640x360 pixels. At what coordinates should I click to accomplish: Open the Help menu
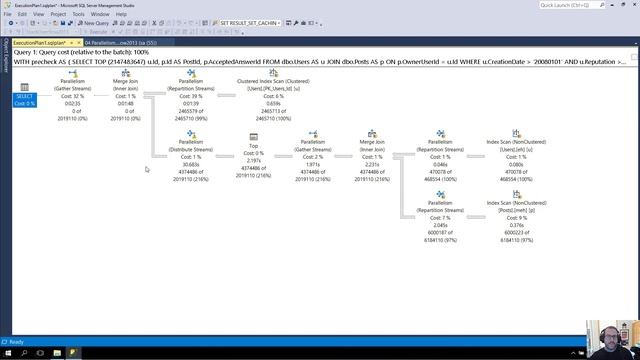coord(121,14)
